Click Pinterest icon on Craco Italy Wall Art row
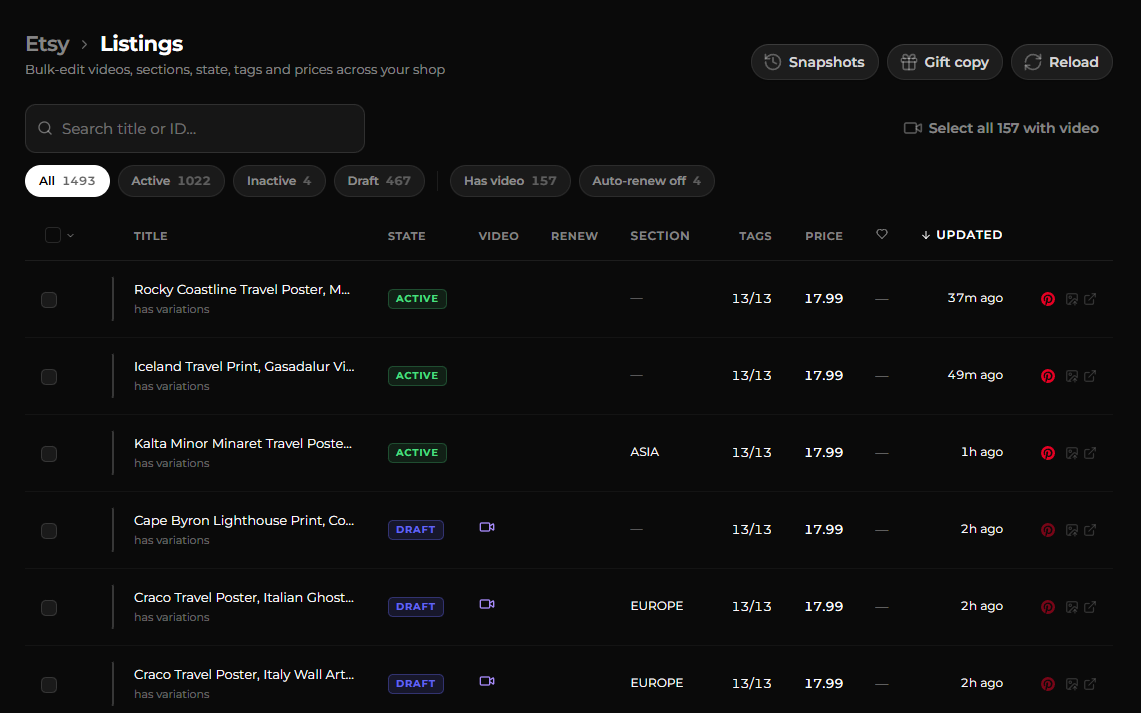The height and width of the screenshot is (713, 1141). 1048,685
